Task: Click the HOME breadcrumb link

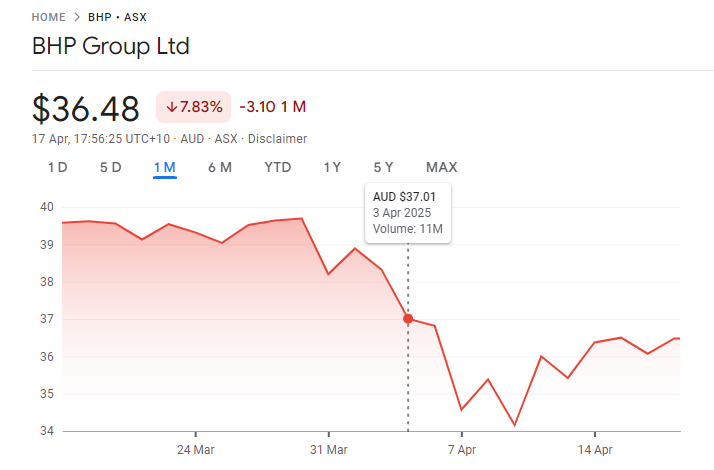Action: pos(49,17)
